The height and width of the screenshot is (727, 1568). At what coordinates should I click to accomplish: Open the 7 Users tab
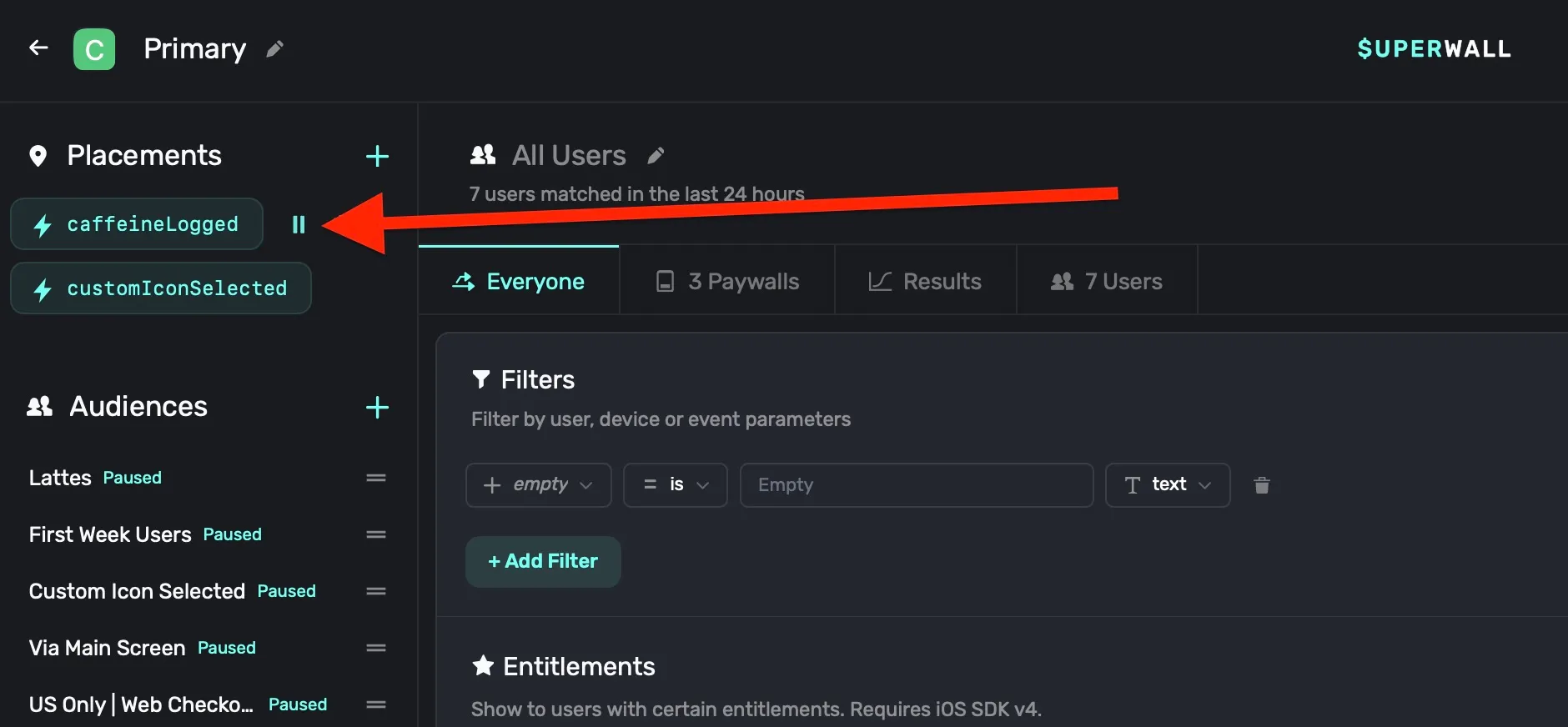1108,281
